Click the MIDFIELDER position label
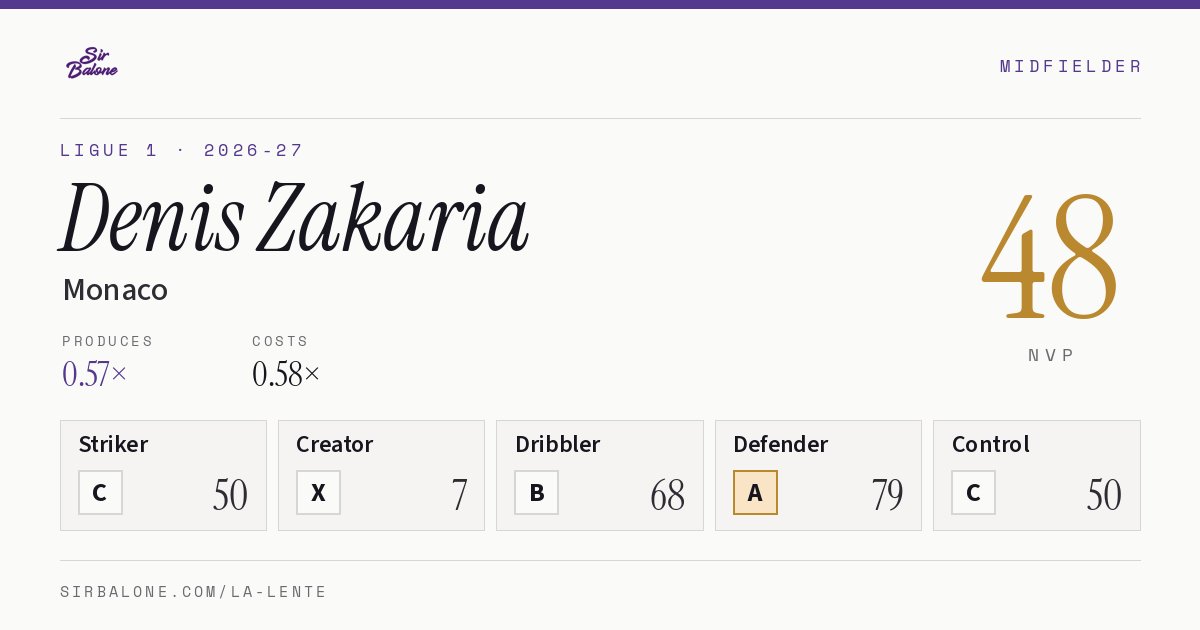The height and width of the screenshot is (630, 1200). [1070, 66]
